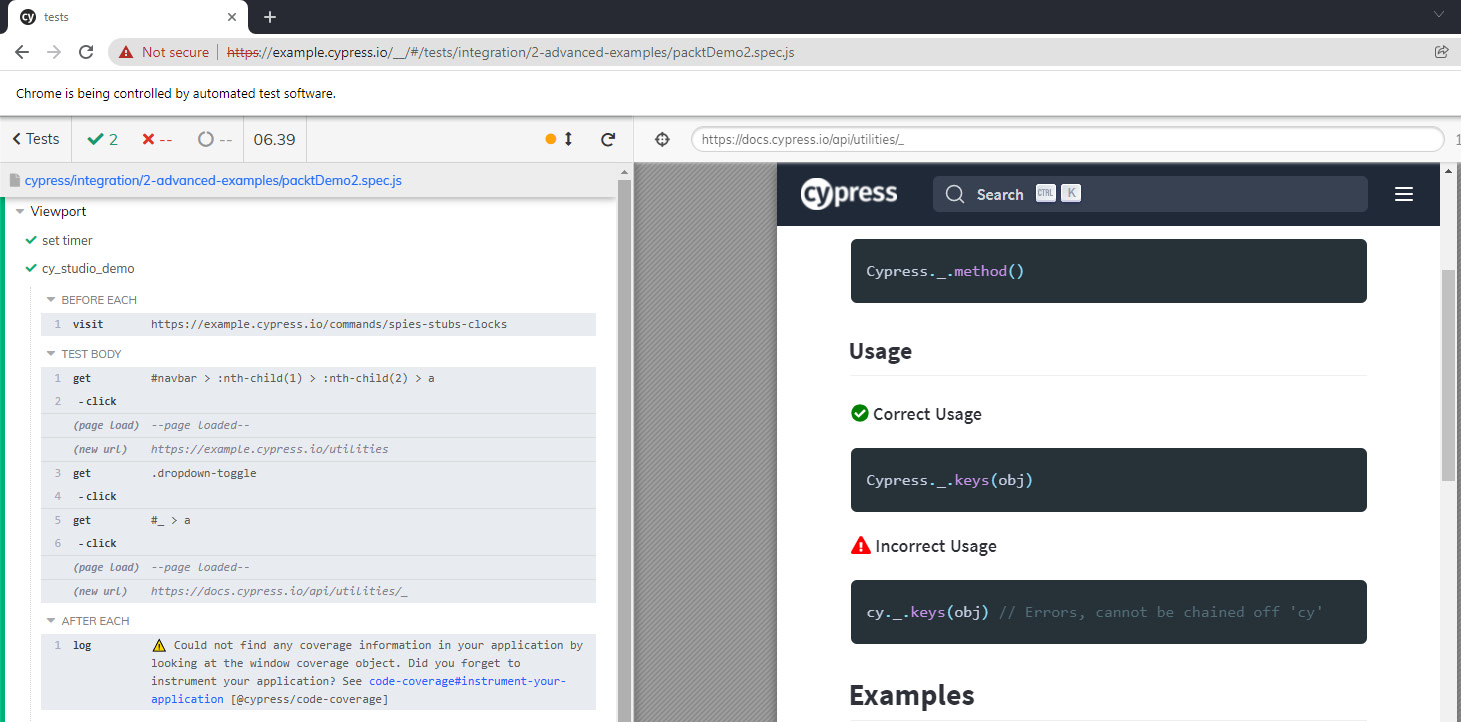The height and width of the screenshot is (722, 1461).
Task: Rerun all tests with reload icon
Action: coord(607,140)
